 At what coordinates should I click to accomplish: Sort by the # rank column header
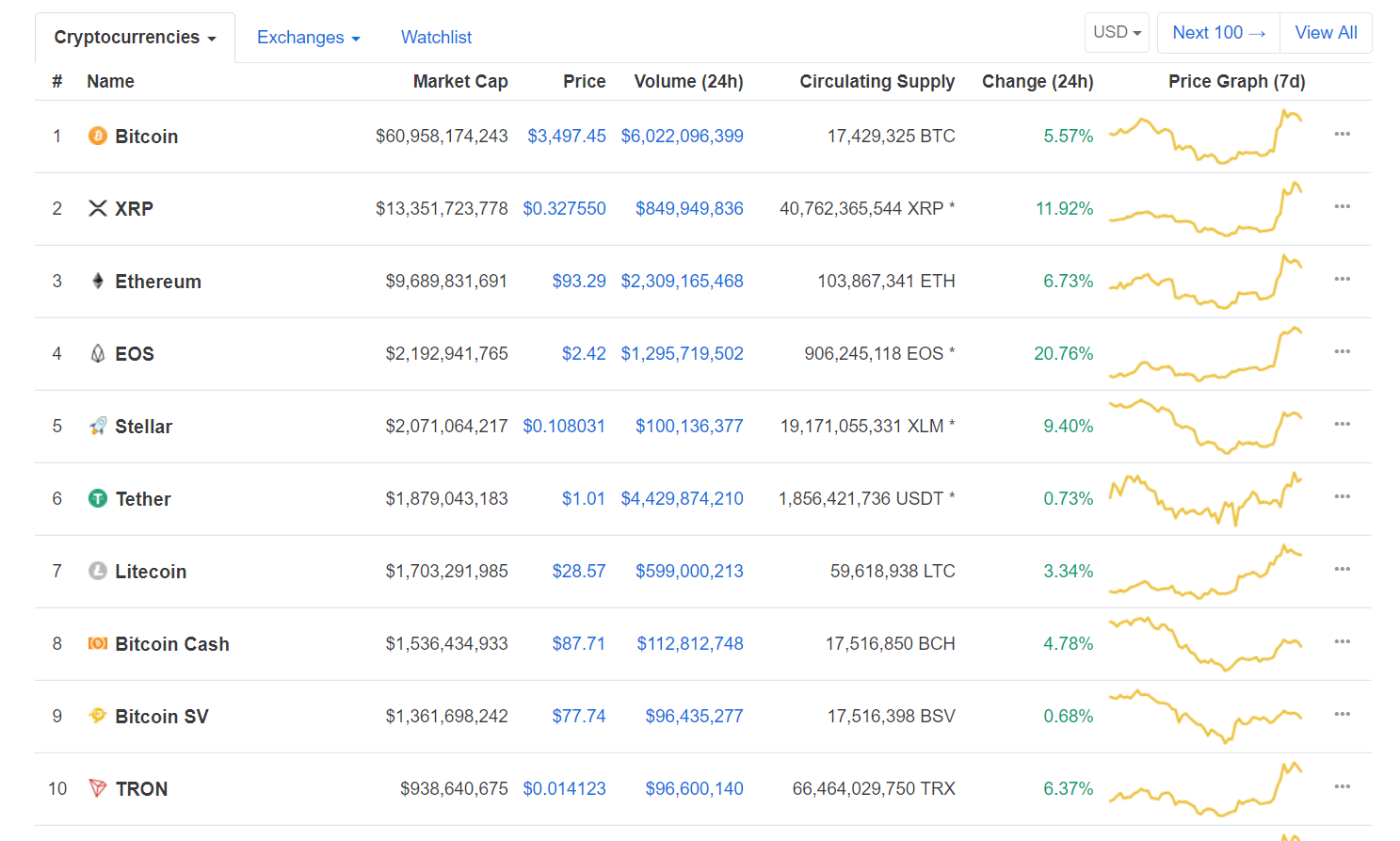point(57,82)
